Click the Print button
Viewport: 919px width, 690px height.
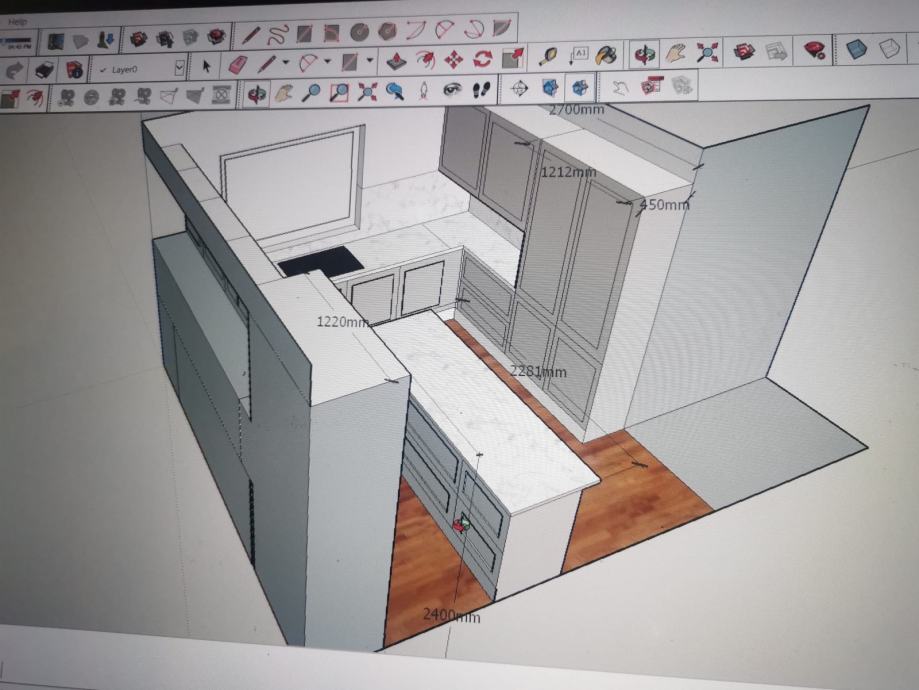[x=44, y=69]
